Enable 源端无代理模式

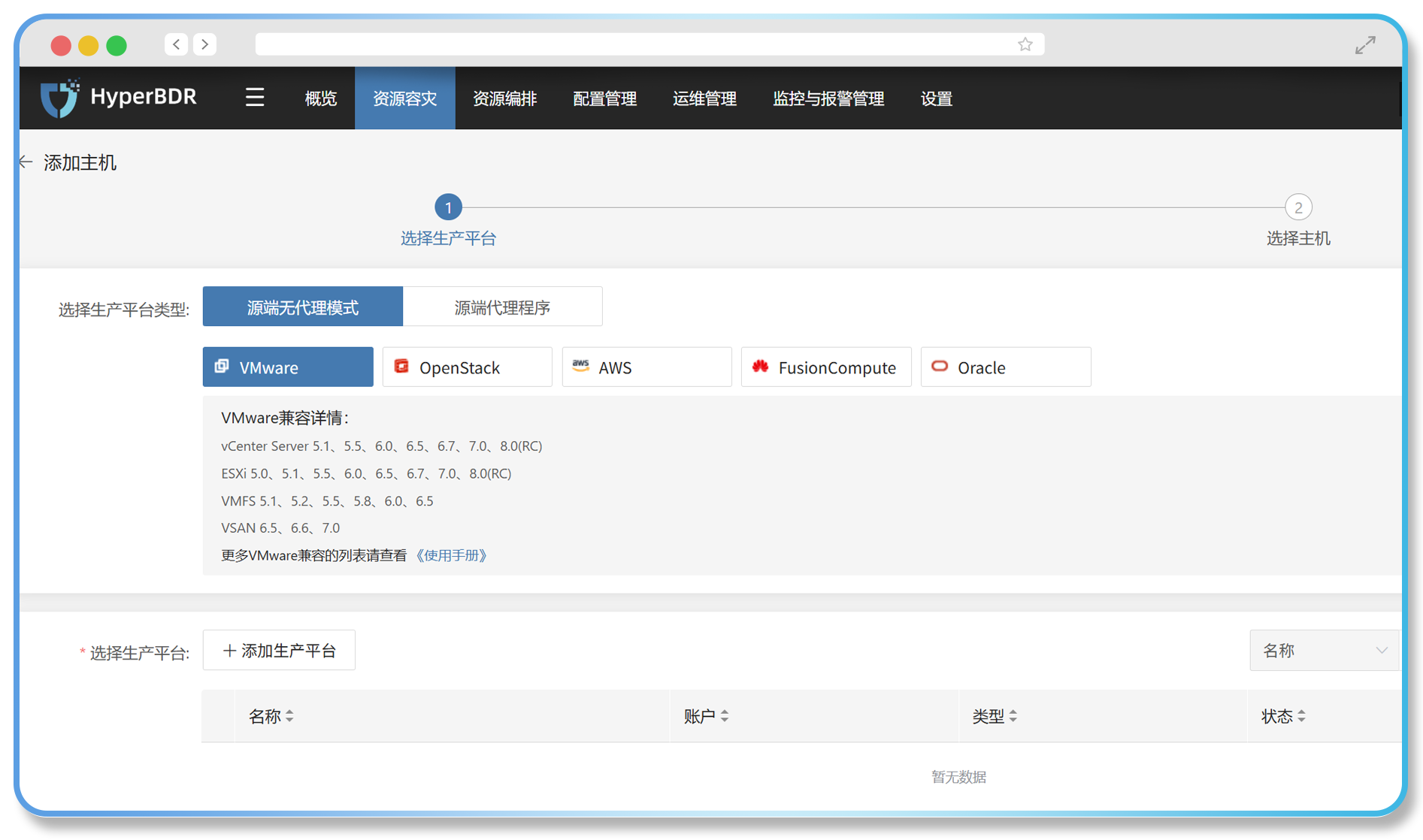click(301, 306)
